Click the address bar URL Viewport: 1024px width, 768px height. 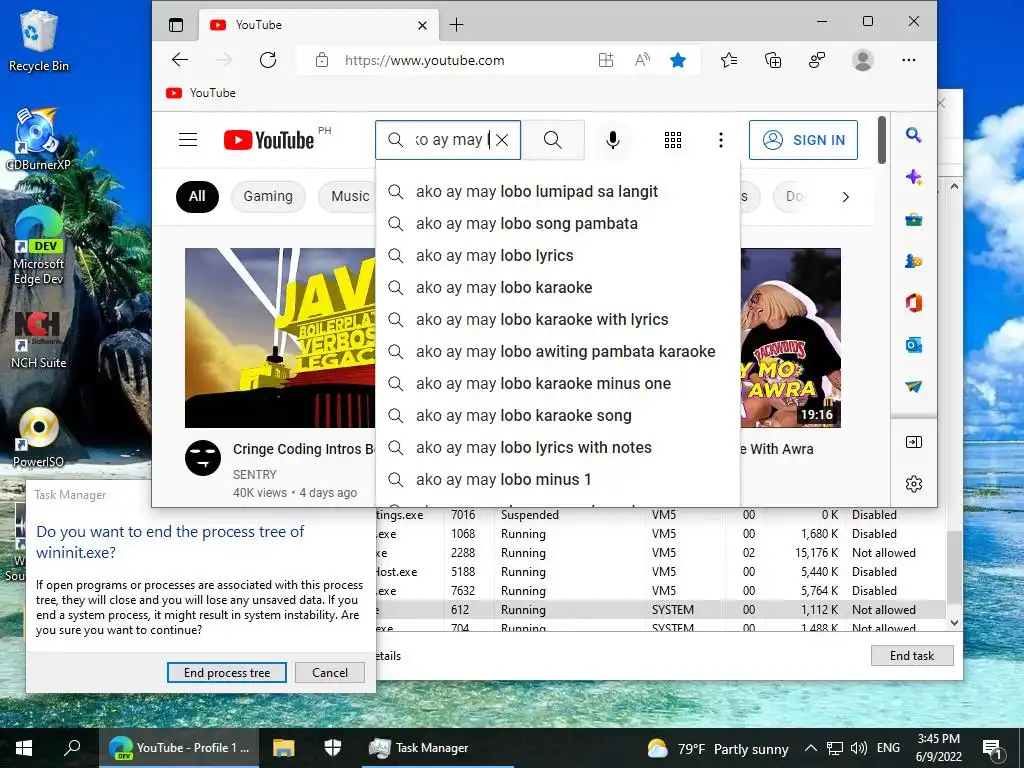pyautogui.click(x=424, y=60)
